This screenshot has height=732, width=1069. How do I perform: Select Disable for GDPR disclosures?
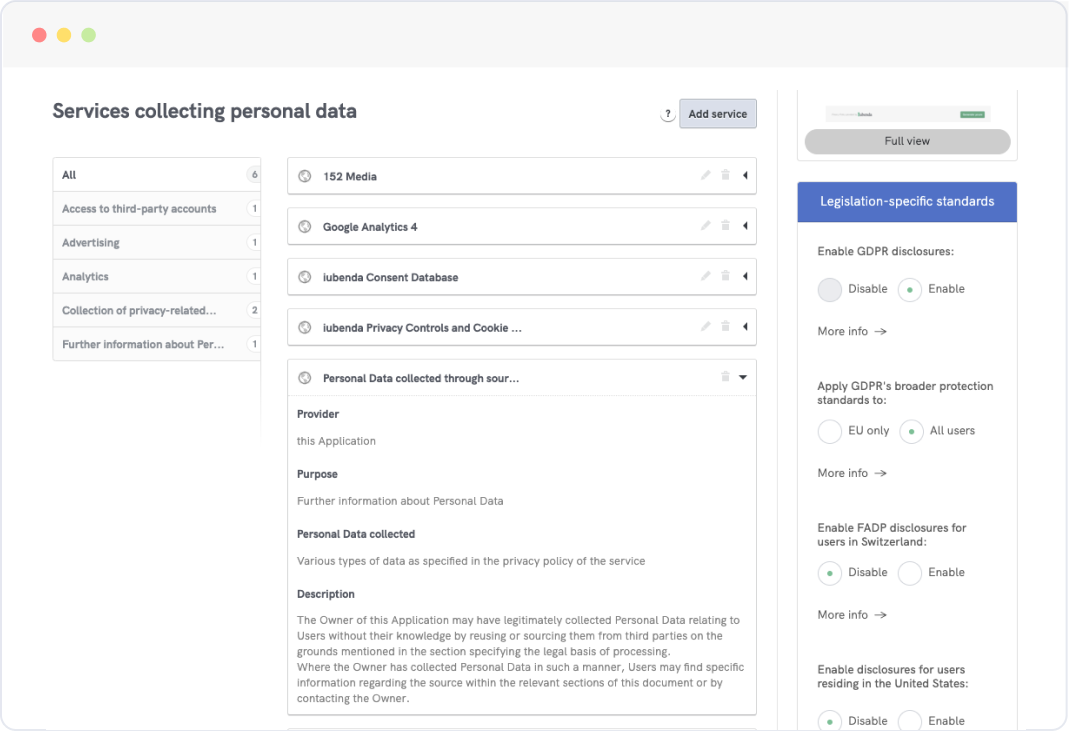click(830, 290)
